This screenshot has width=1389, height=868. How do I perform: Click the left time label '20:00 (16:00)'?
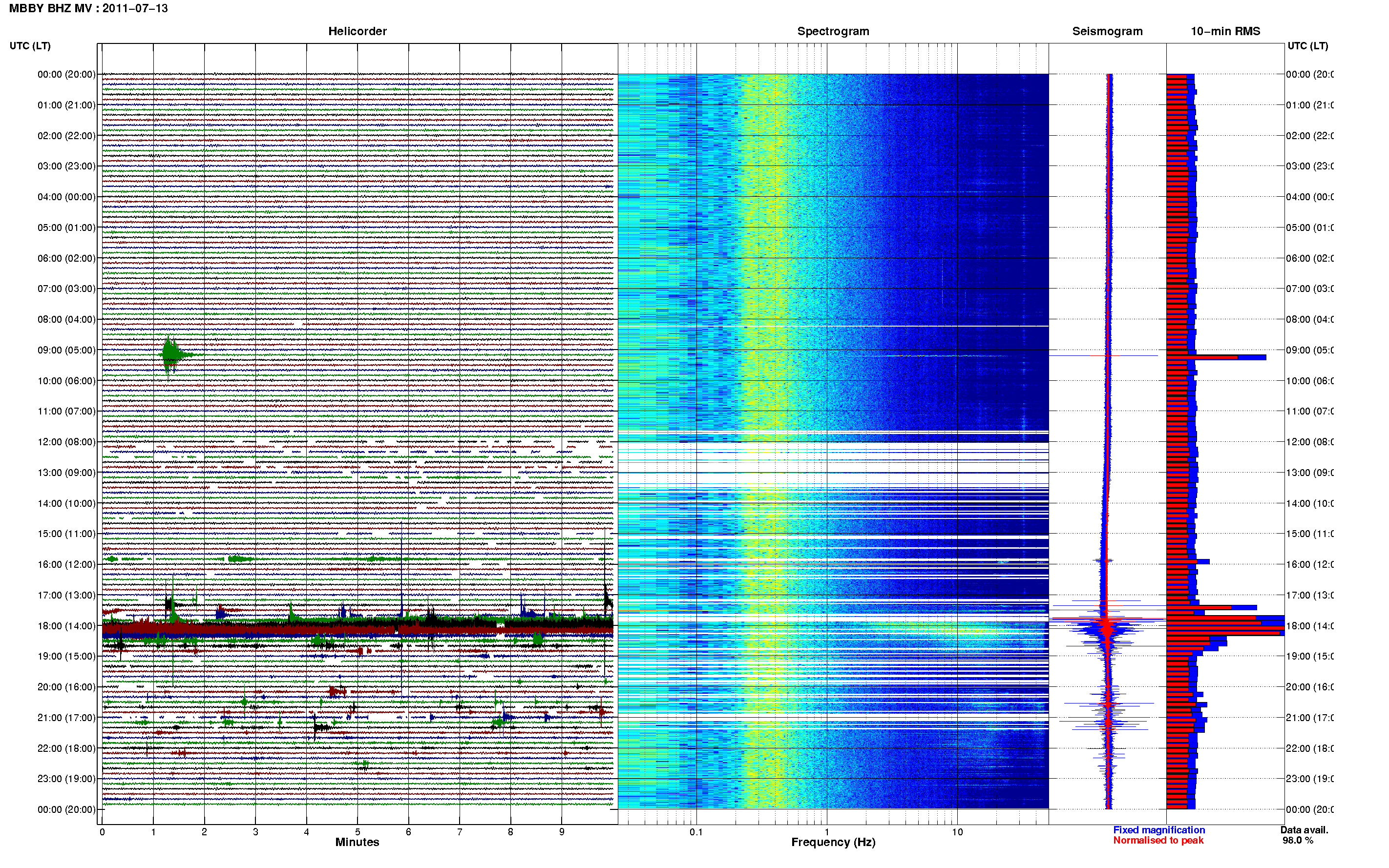pos(66,687)
